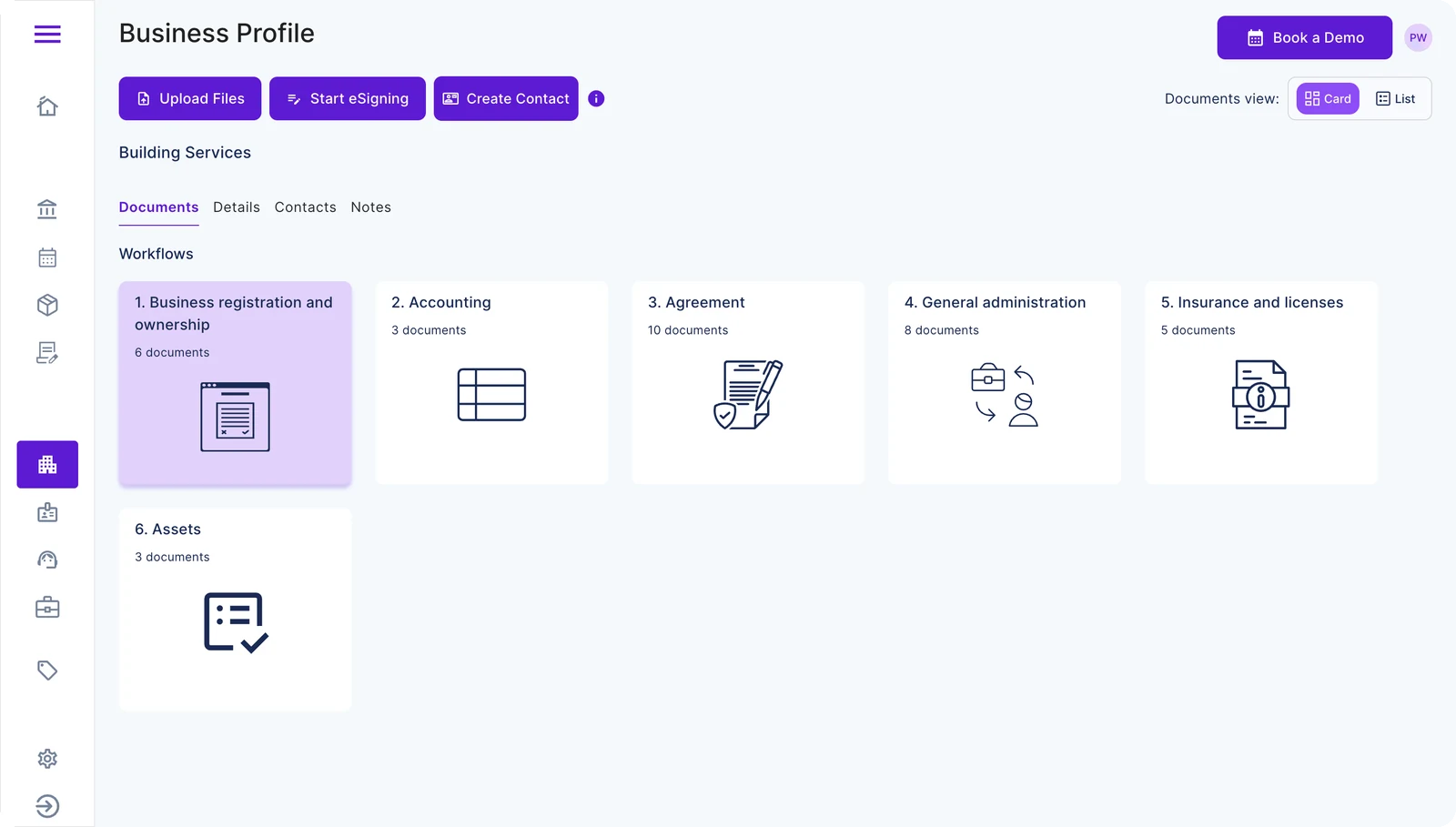The width and height of the screenshot is (1456, 827).
Task: Open the Notes tab
Action: (x=370, y=207)
